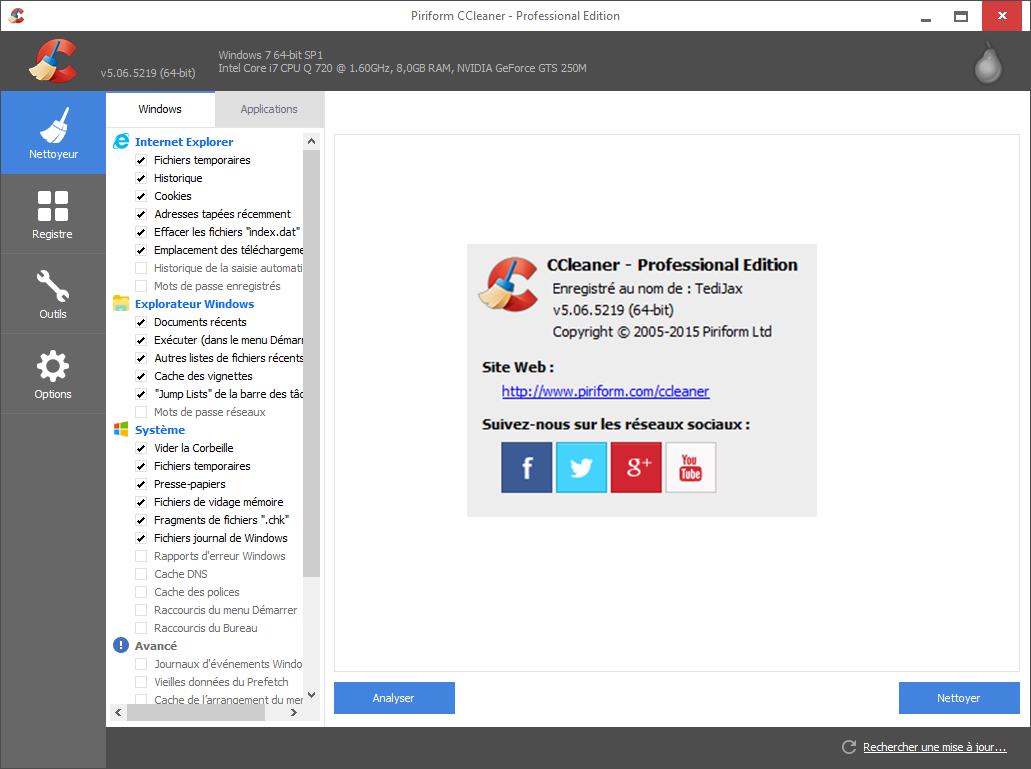Uncheck Fragments de fichiers ".chk"
Screen dimensions: 1031x769
(141, 520)
